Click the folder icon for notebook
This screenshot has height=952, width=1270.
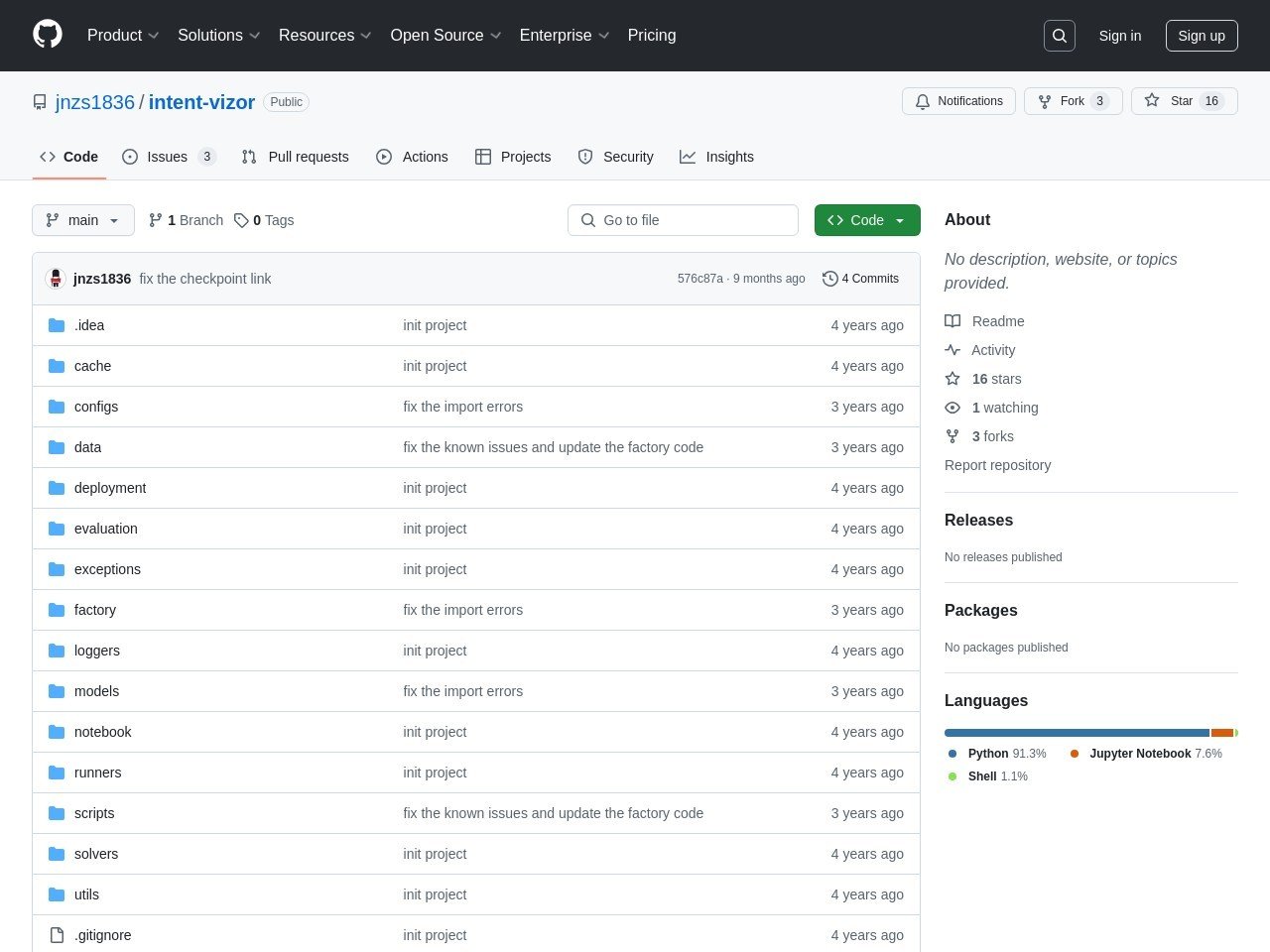tap(57, 732)
